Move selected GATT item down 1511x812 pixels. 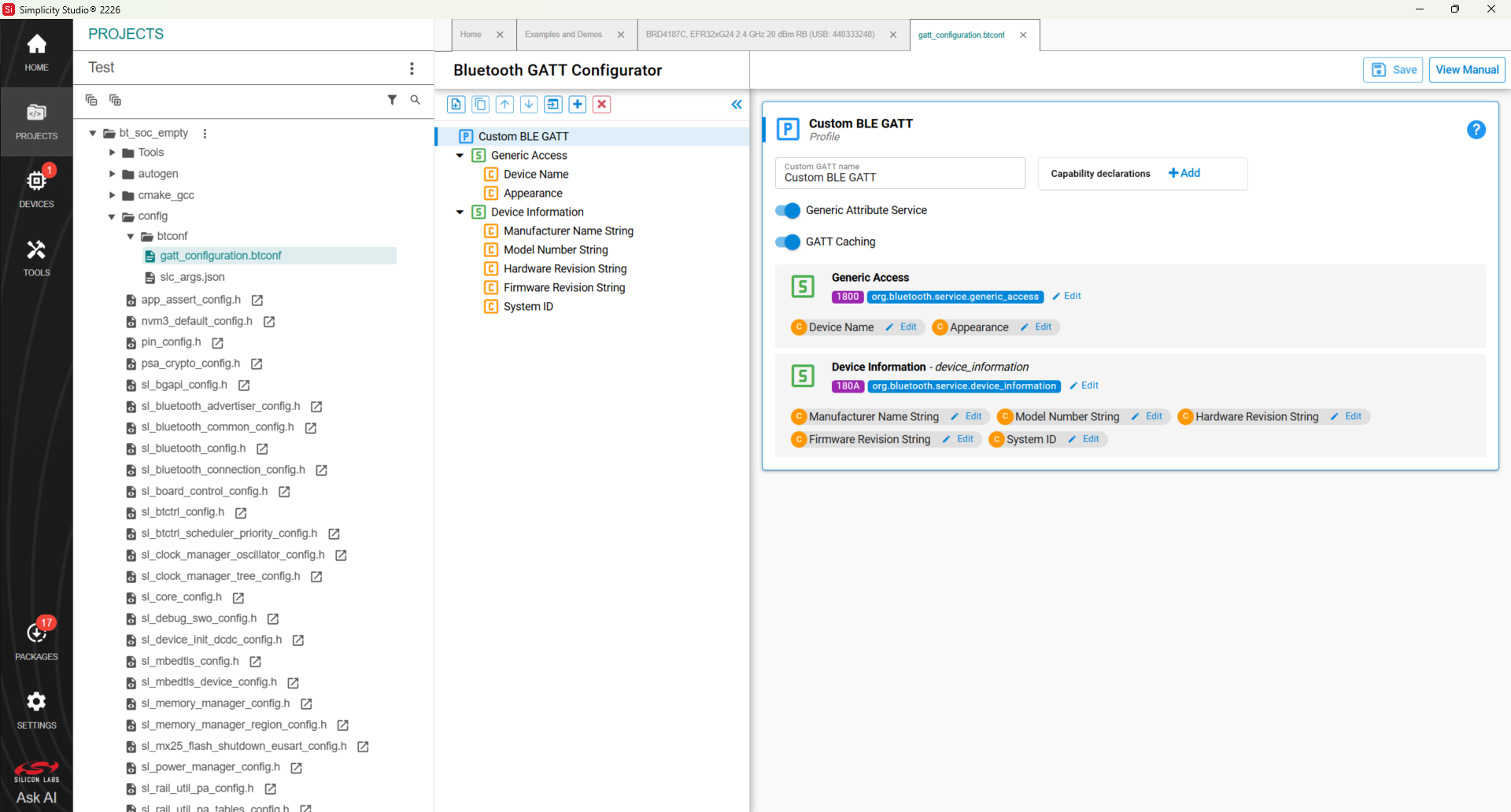tap(530, 104)
